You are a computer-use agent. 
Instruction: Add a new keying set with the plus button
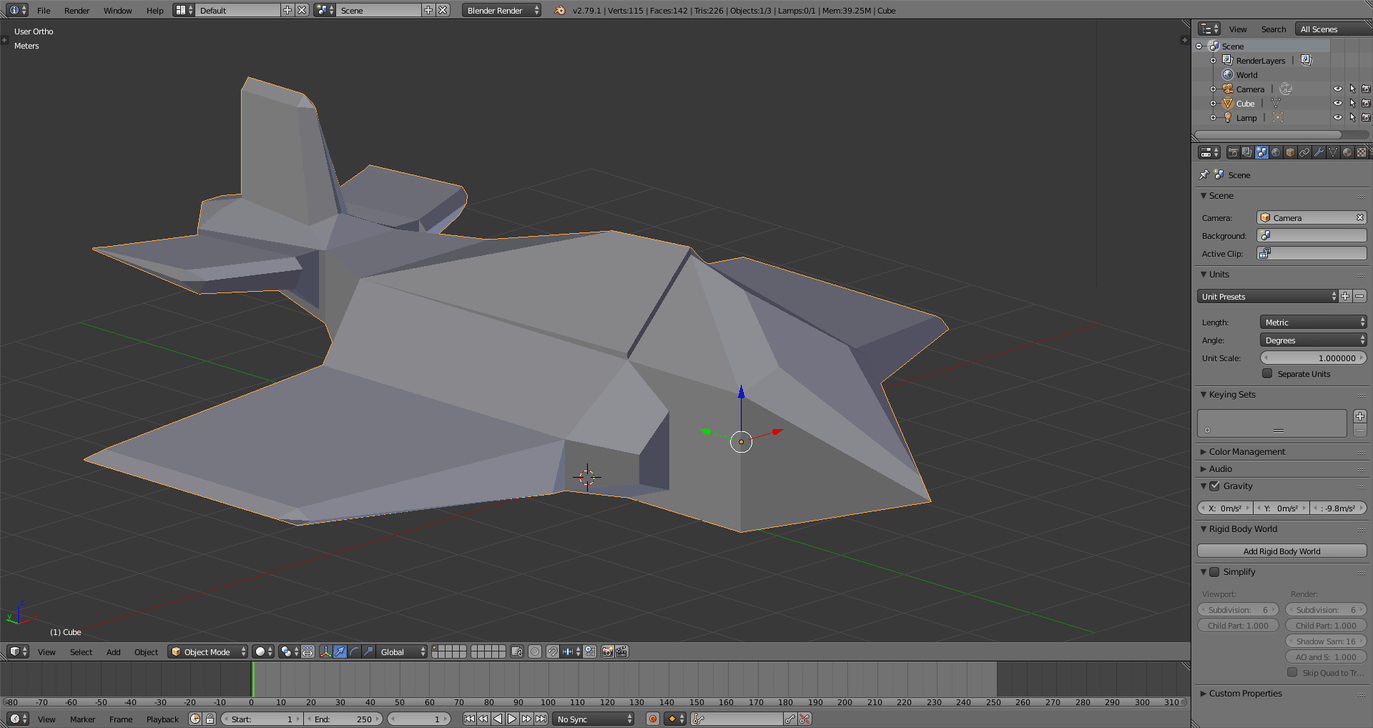pos(1360,415)
